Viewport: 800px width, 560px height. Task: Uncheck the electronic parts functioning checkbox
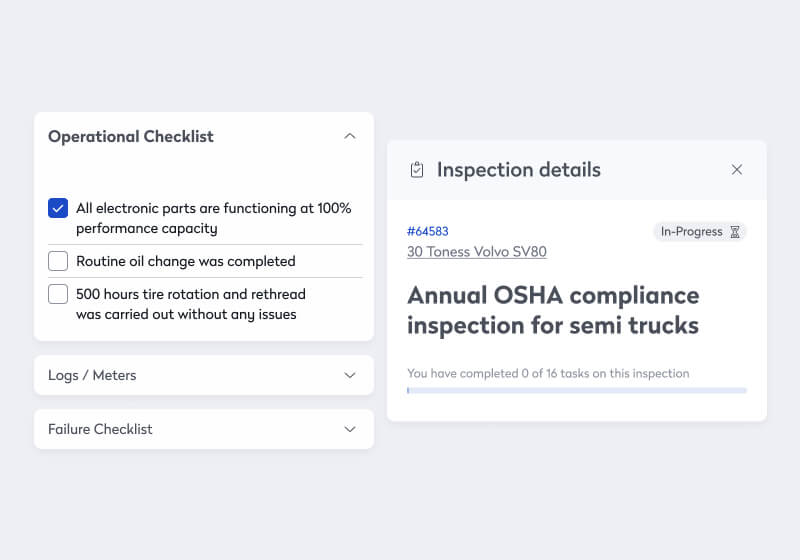[x=58, y=209]
